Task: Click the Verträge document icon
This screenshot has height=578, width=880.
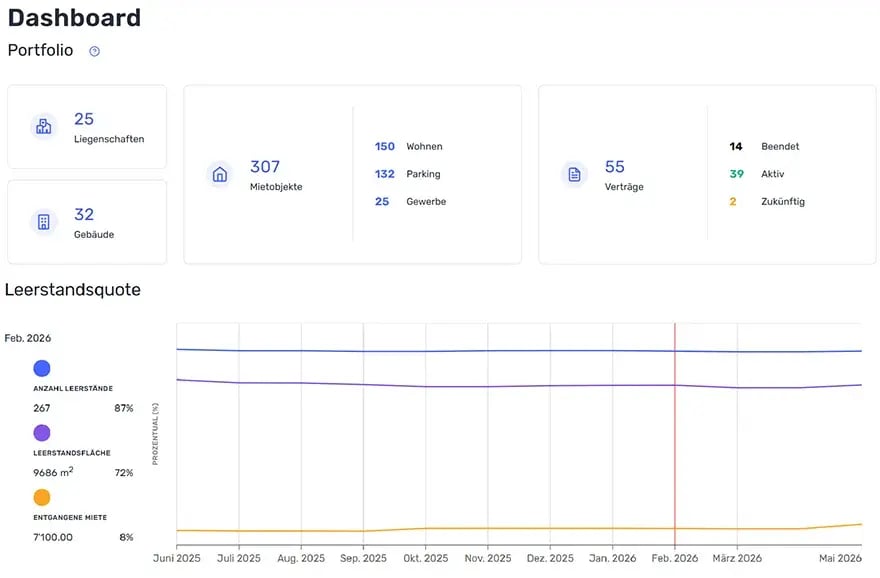Action: [x=574, y=174]
